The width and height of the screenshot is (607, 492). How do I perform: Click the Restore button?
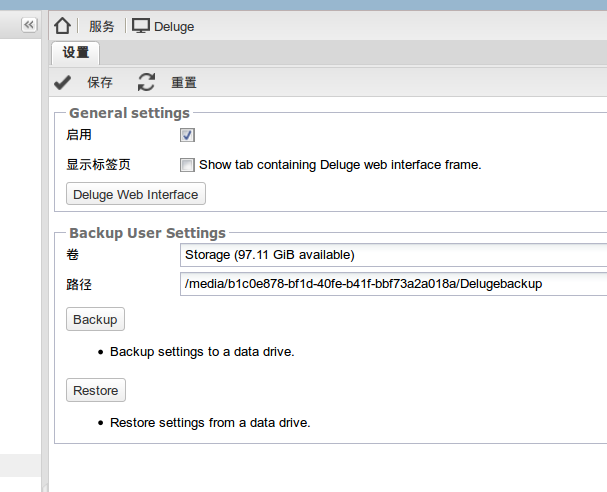click(96, 390)
